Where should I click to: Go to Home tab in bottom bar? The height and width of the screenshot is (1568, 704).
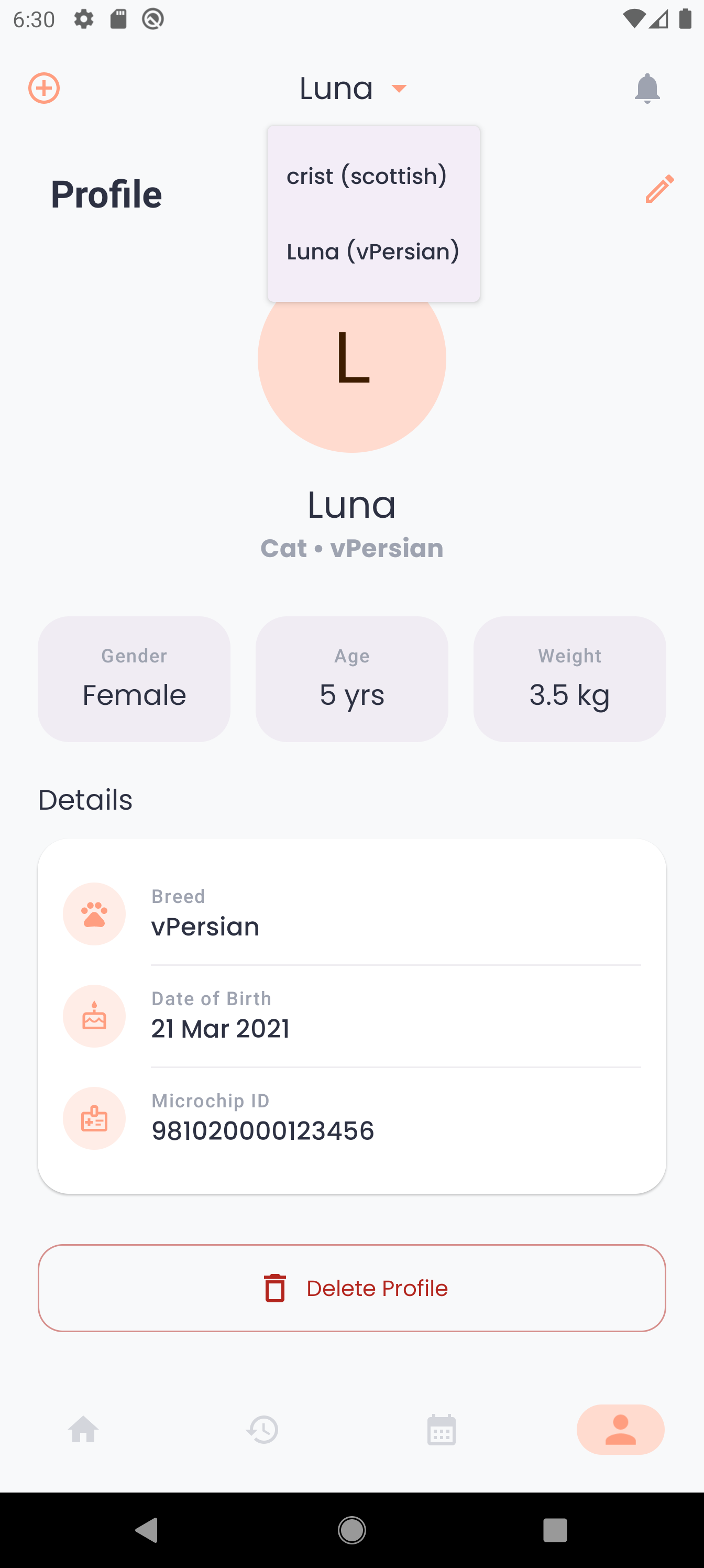click(83, 1429)
